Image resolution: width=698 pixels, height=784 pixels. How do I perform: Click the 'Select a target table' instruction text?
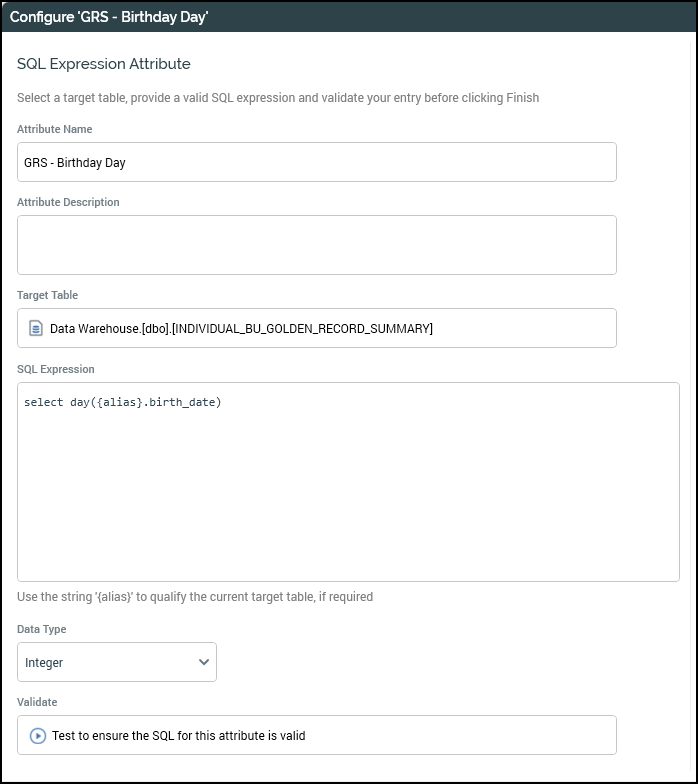pos(278,98)
